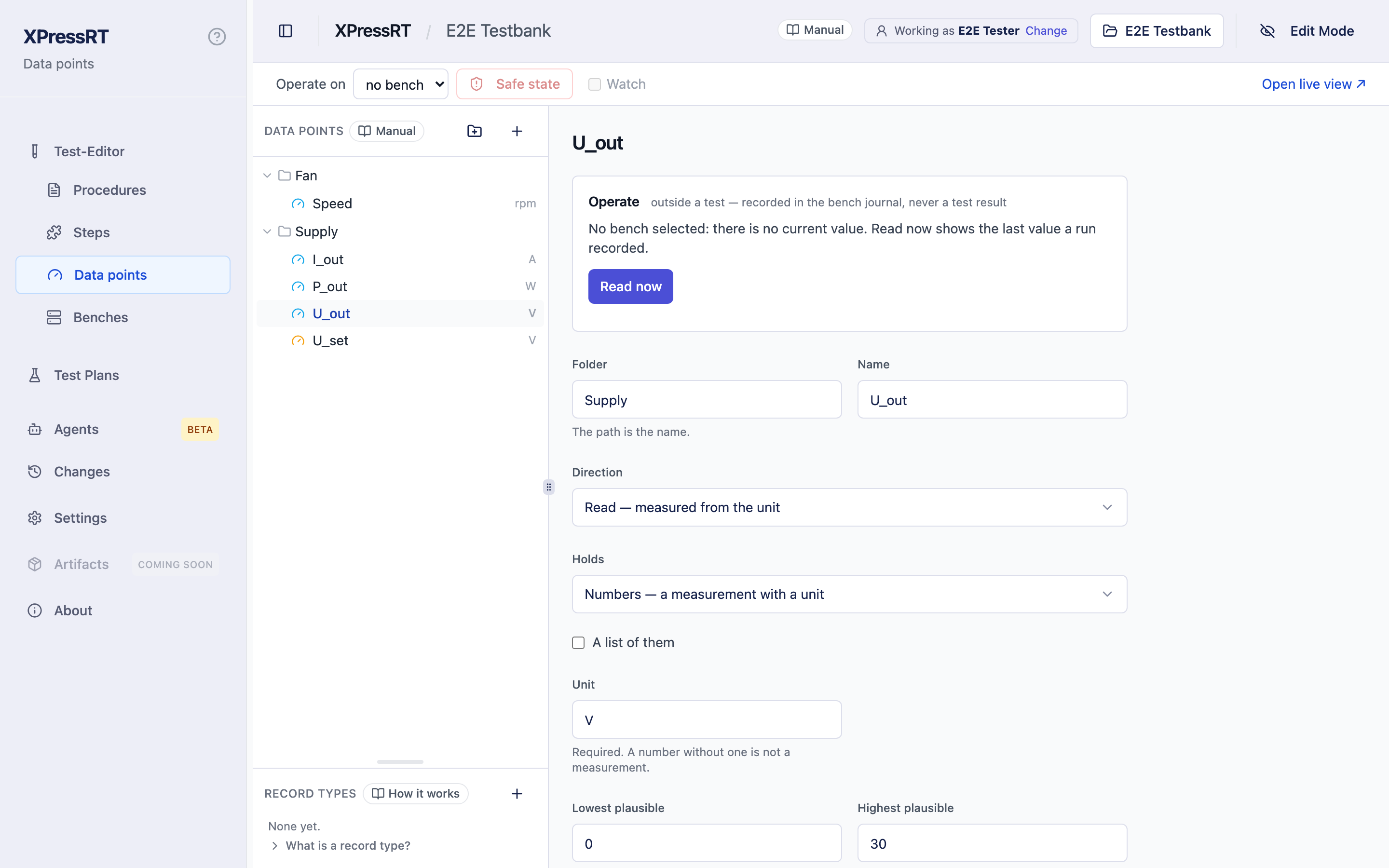Click the U_set gauge icon
The image size is (1389, 868).
[x=298, y=340]
